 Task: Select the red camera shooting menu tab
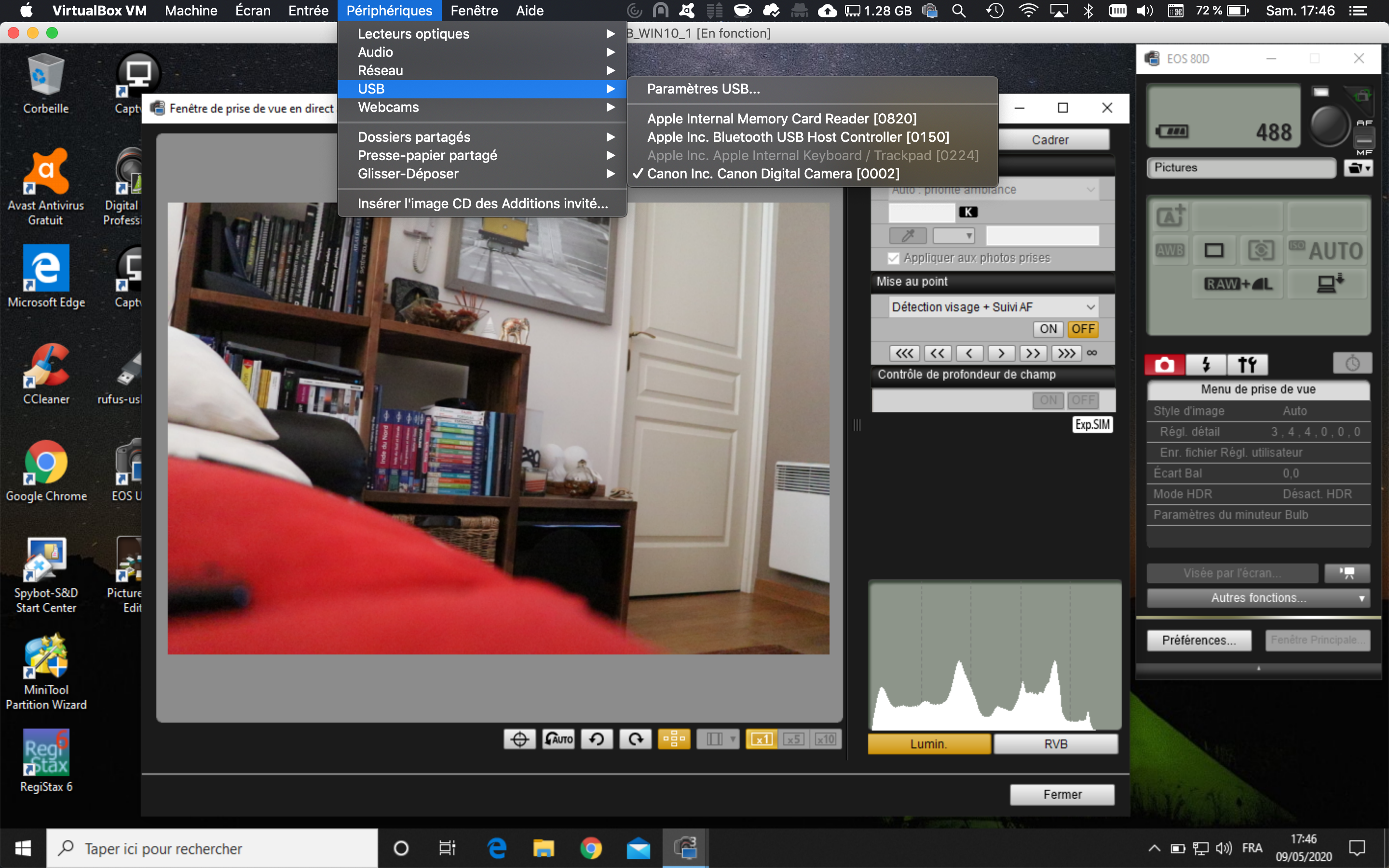1164,365
